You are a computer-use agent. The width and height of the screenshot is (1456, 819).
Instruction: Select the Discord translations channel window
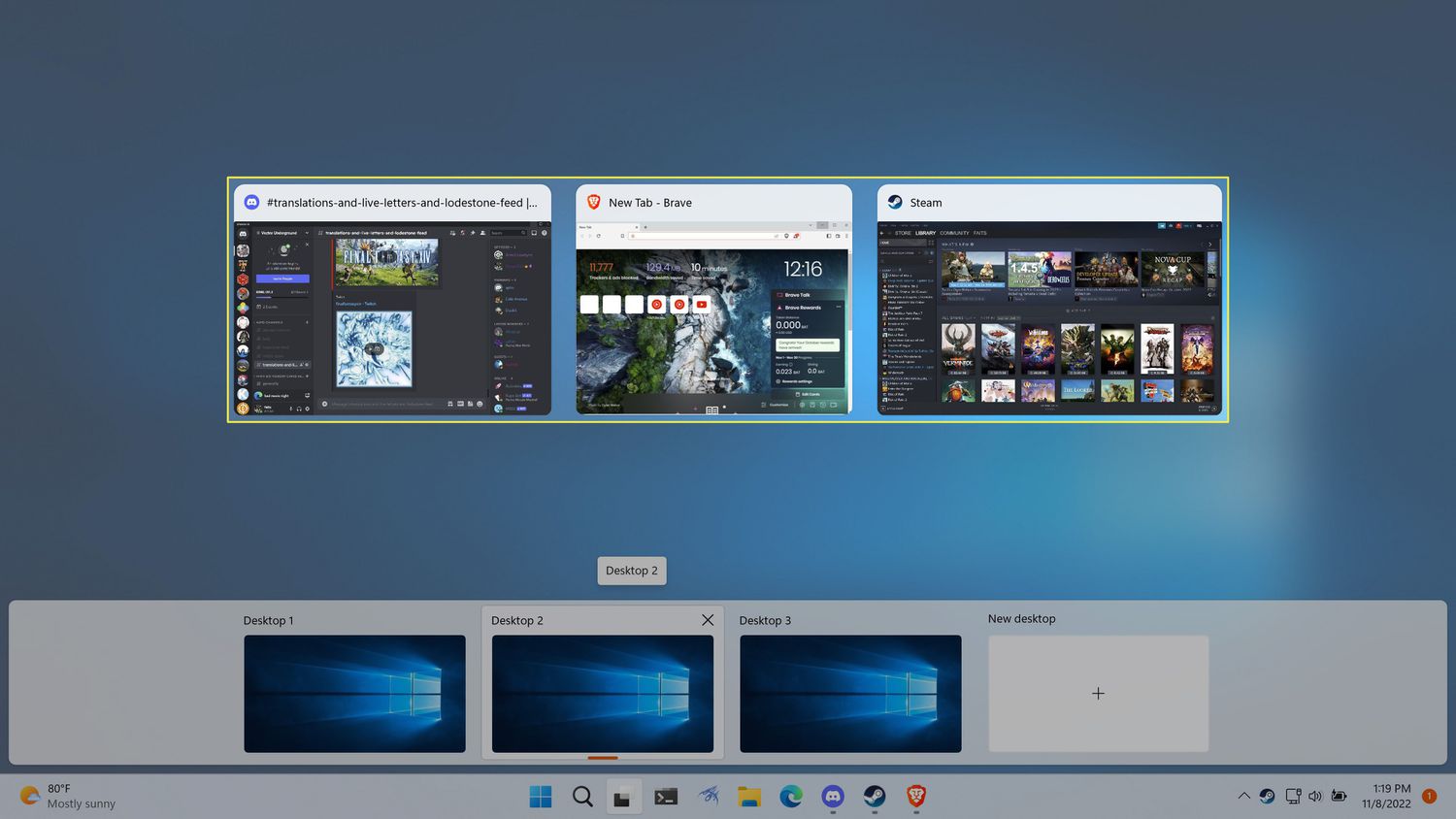coord(392,317)
